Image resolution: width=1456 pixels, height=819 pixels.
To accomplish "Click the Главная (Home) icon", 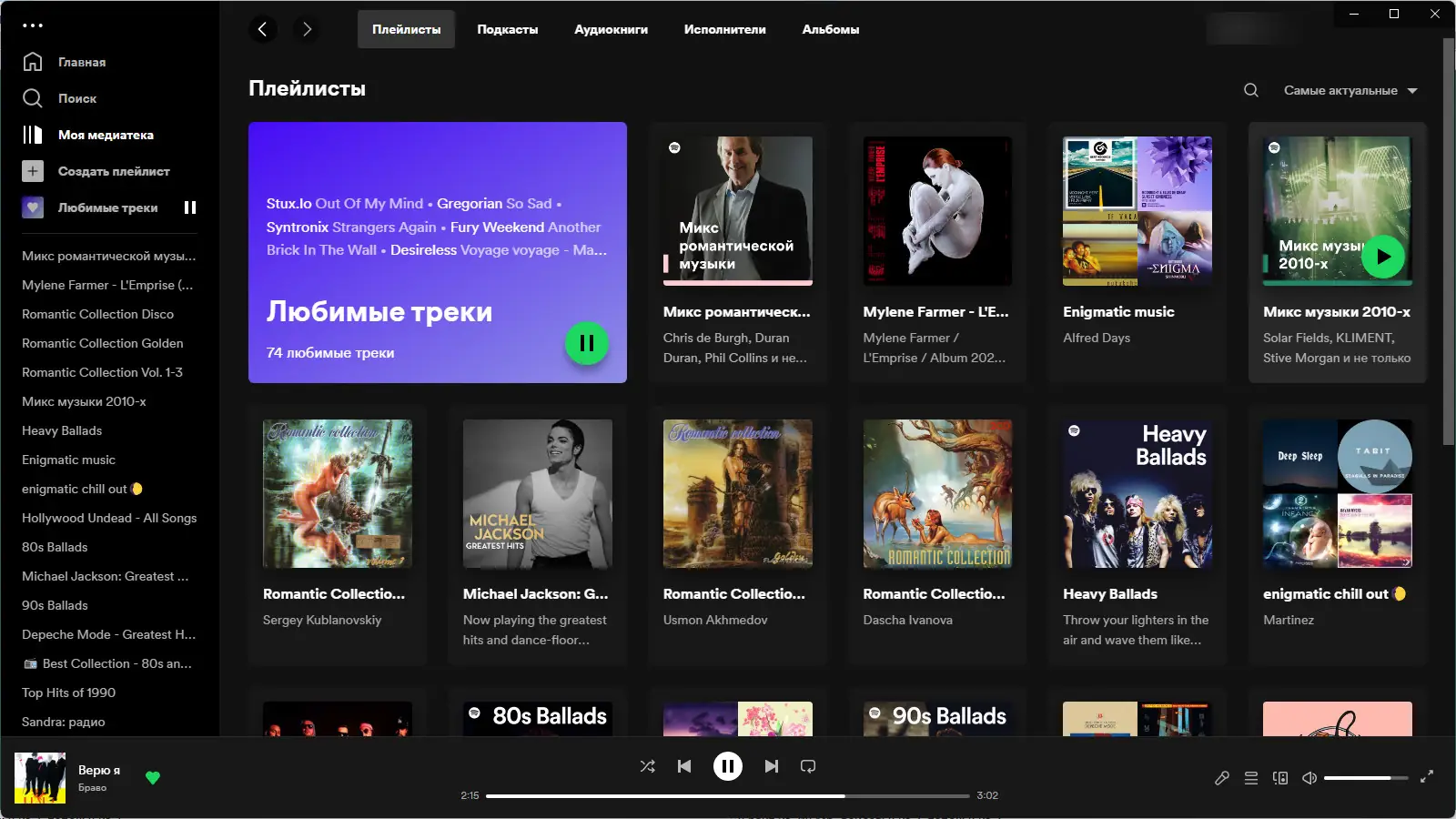I will [33, 62].
